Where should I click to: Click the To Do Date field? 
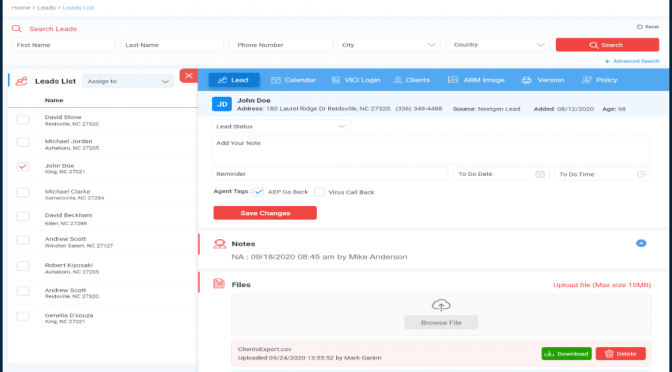click(501, 174)
